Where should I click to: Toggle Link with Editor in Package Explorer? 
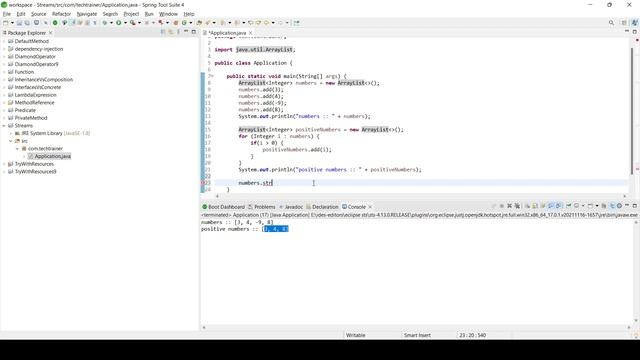point(171,32)
